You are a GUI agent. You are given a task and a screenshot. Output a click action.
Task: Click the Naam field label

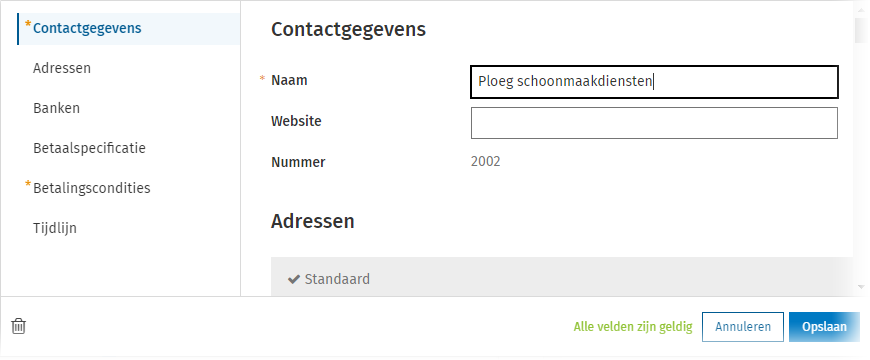289,80
